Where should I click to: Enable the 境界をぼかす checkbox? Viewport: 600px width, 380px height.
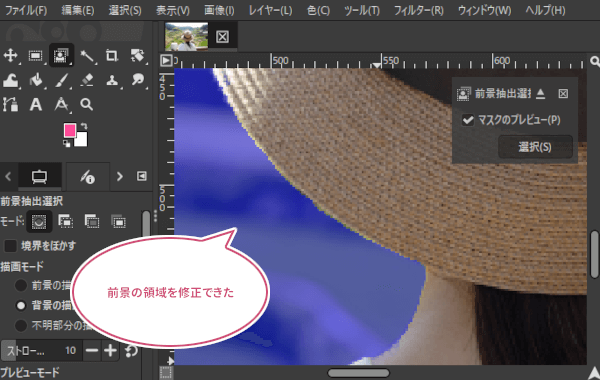coord(10,246)
